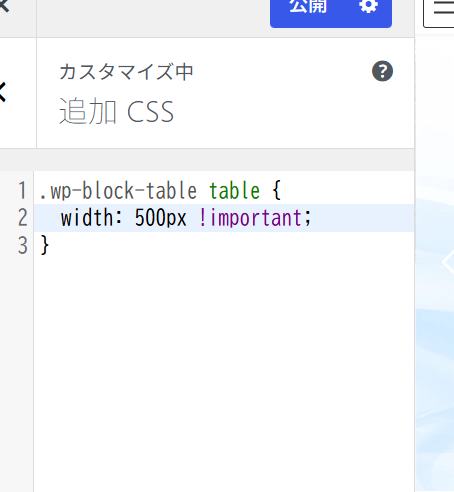Click the 追加 CSS heading
Image resolution: width=454 pixels, height=492 pixels.
[x=116, y=112]
